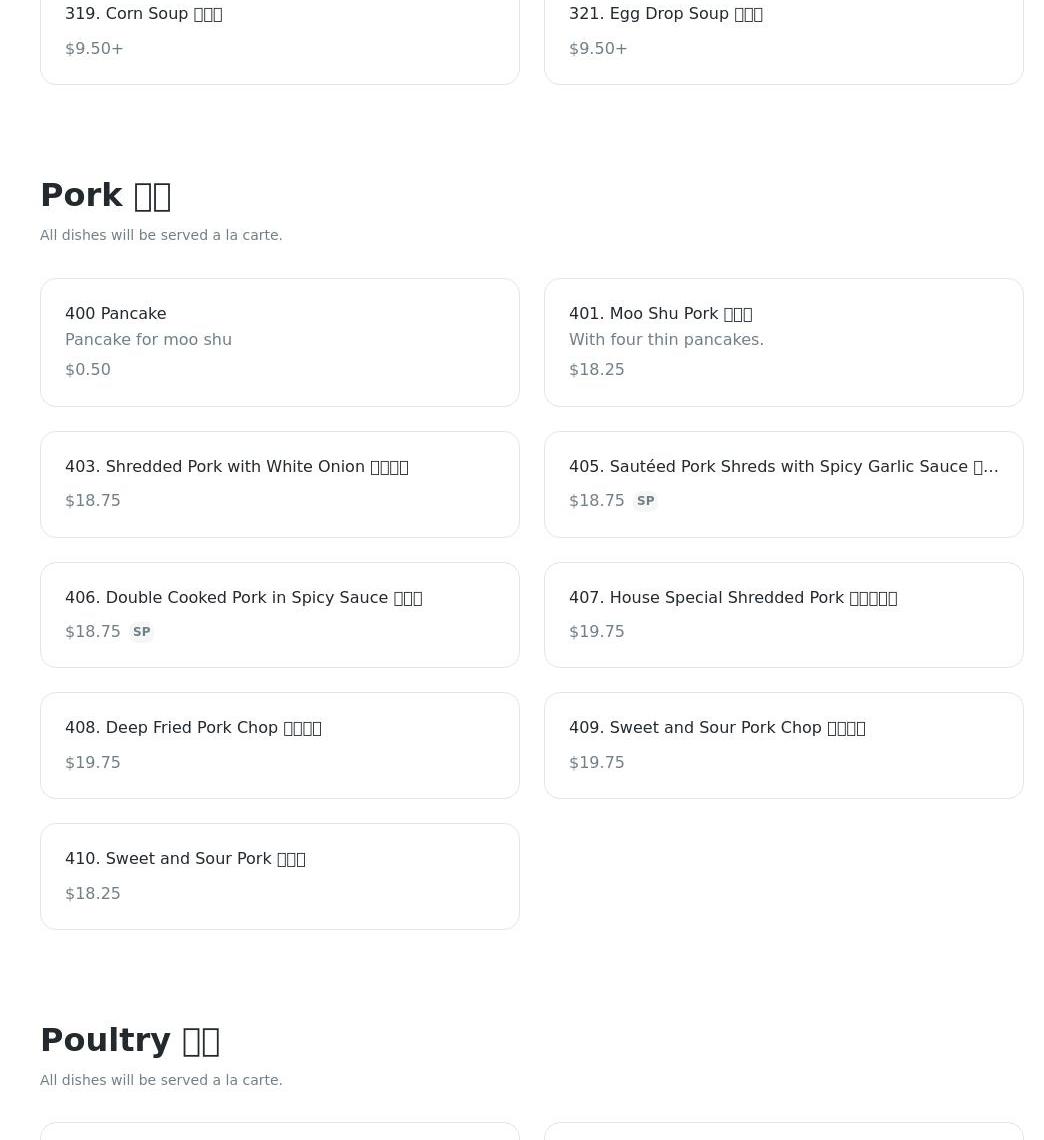Pick 407. House Special Shredded Pork
This screenshot has height=1140, width=1044.
783,614
